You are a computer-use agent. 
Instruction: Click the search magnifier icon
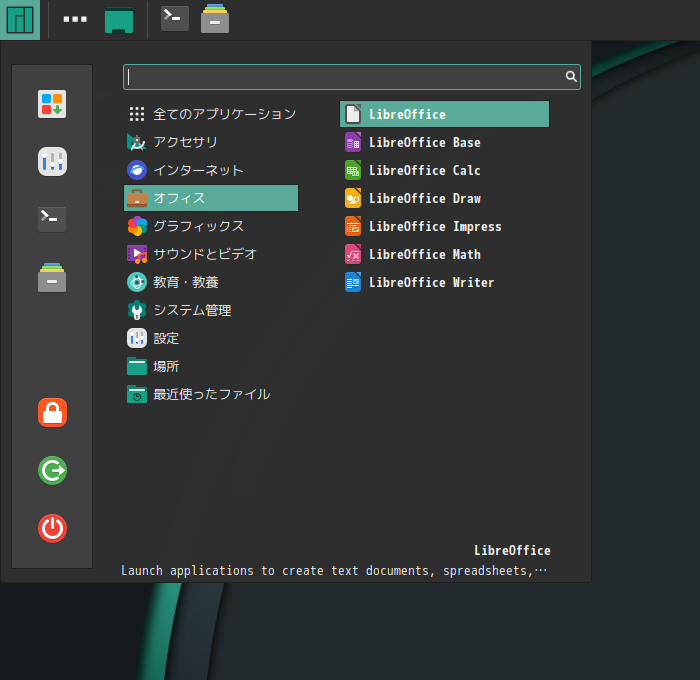click(571, 76)
